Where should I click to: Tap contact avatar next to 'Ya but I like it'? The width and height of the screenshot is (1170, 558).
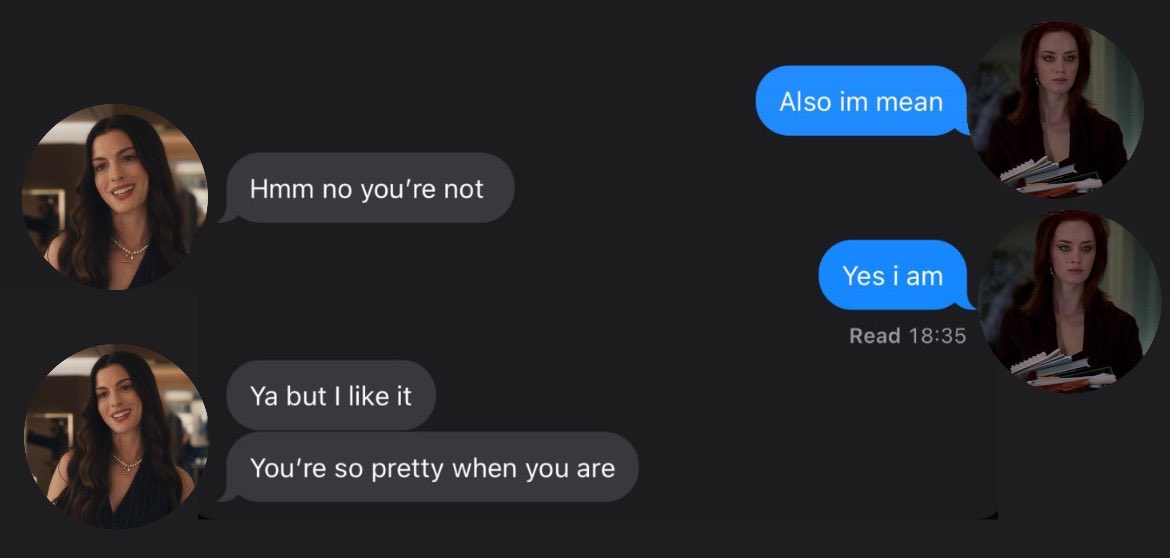[116, 436]
